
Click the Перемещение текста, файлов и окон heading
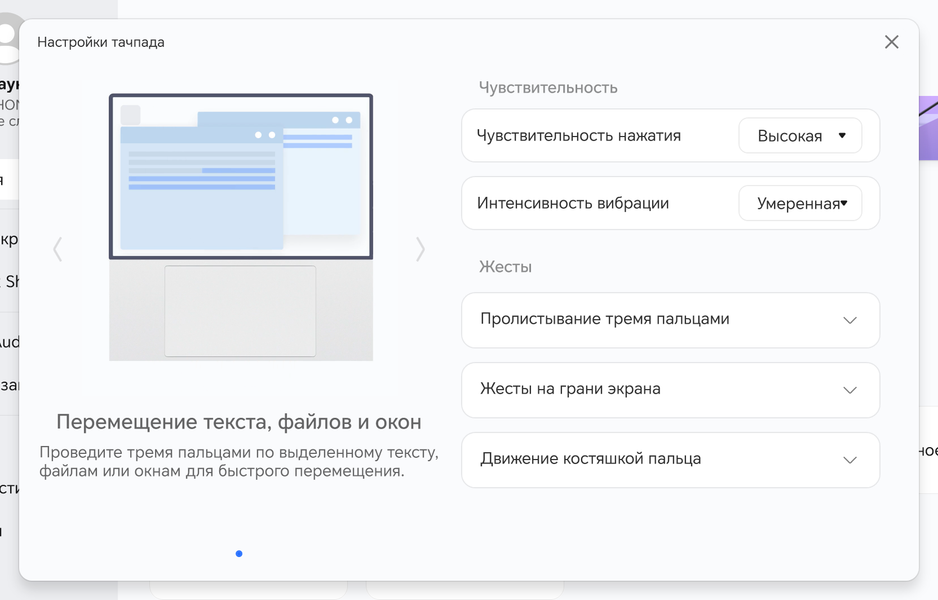[239, 422]
